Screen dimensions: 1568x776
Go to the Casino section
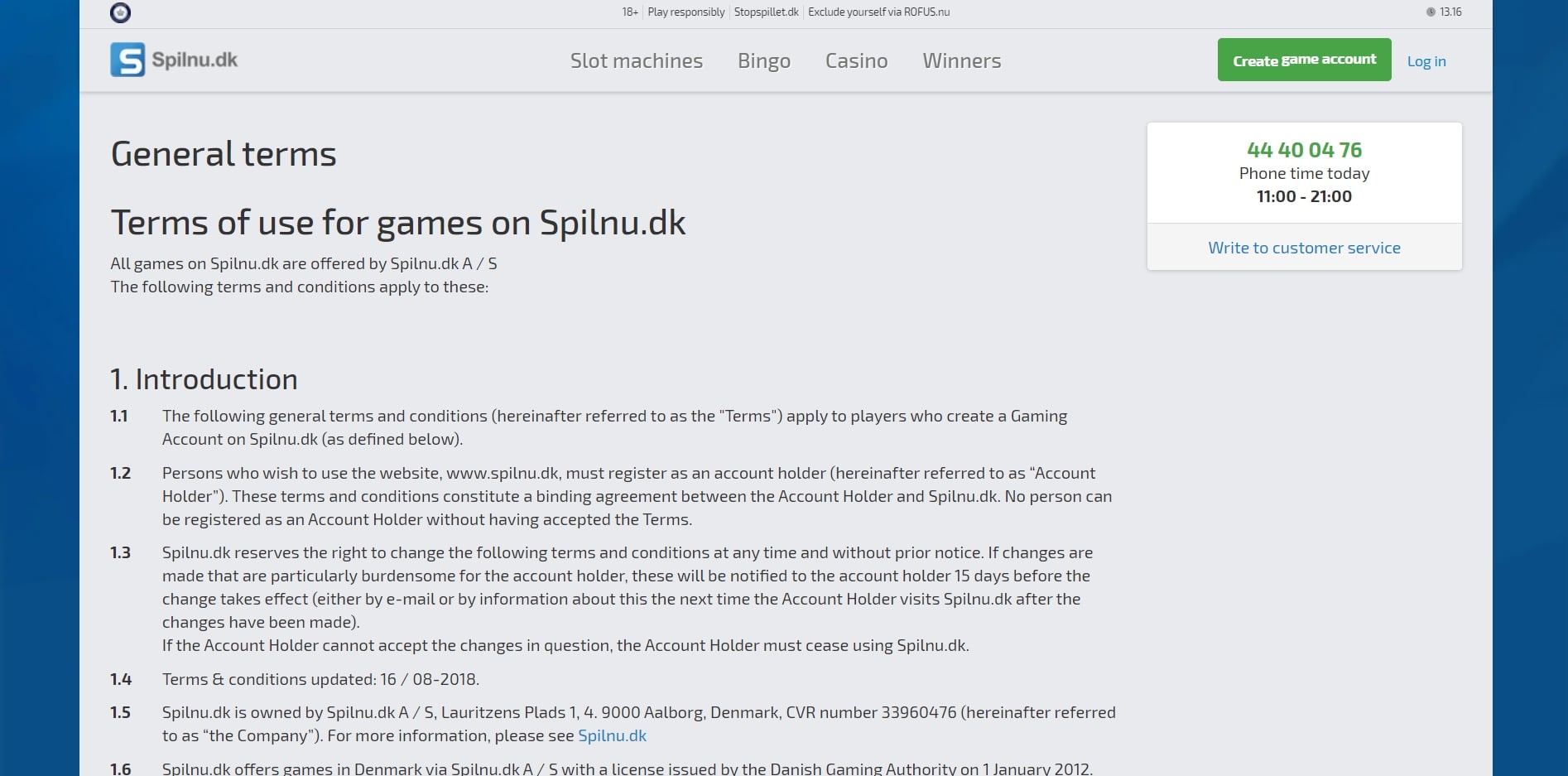[856, 60]
